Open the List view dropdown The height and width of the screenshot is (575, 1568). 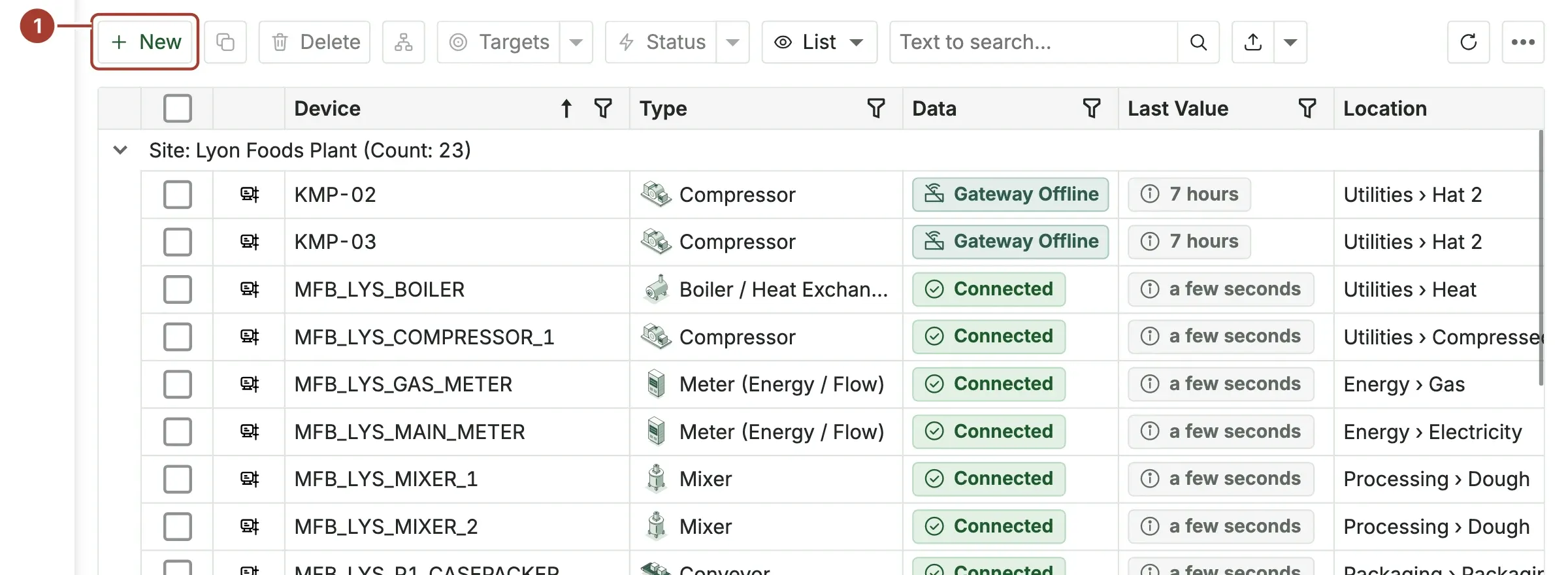point(819,42)
